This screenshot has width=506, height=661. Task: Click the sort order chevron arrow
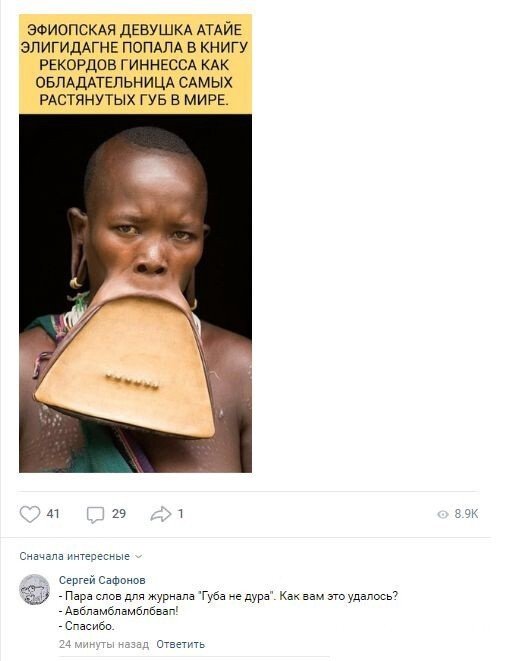(138, 557)
